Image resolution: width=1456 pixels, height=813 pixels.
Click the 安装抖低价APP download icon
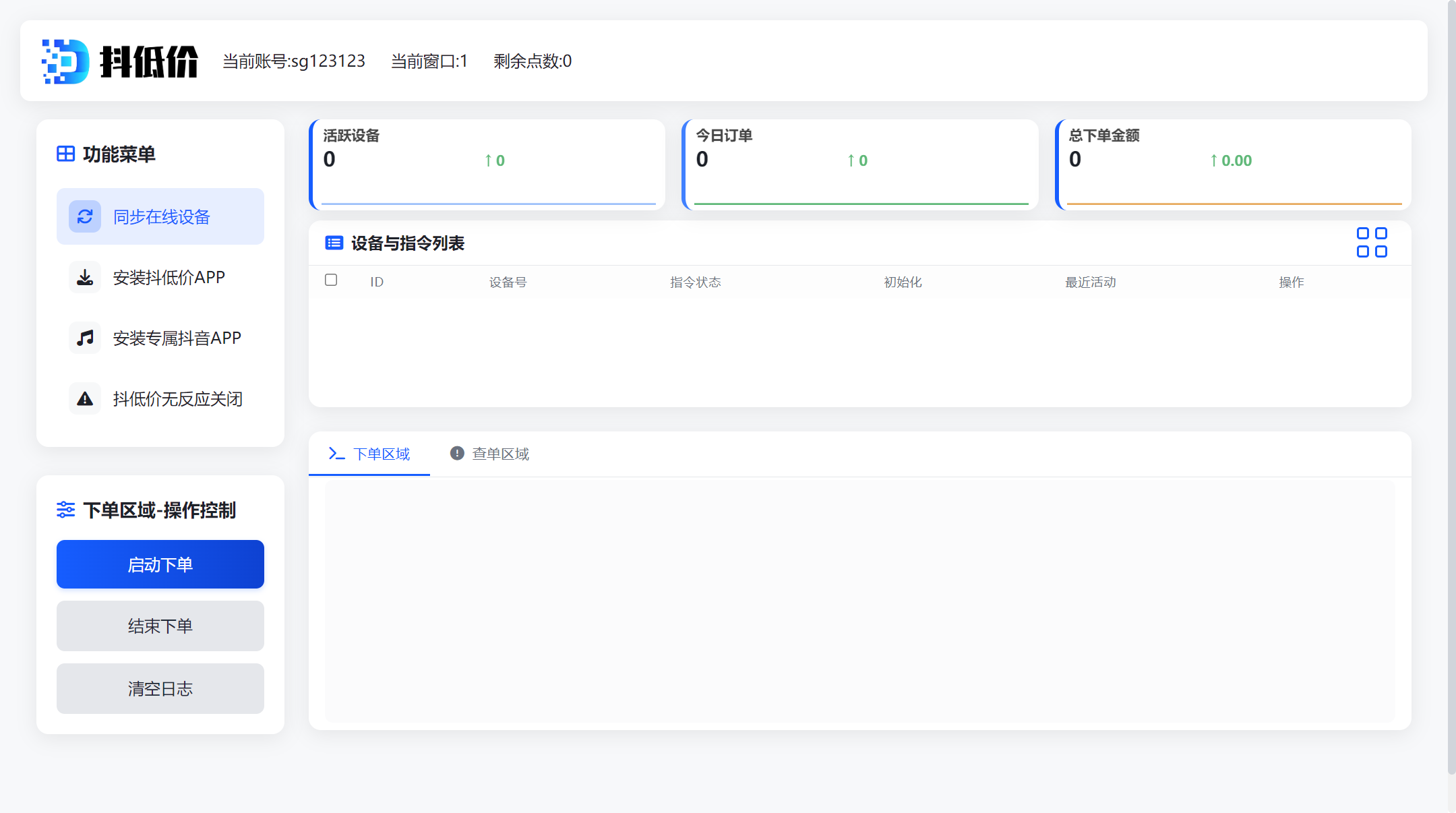pyautogui.click(x=85, y=276)
